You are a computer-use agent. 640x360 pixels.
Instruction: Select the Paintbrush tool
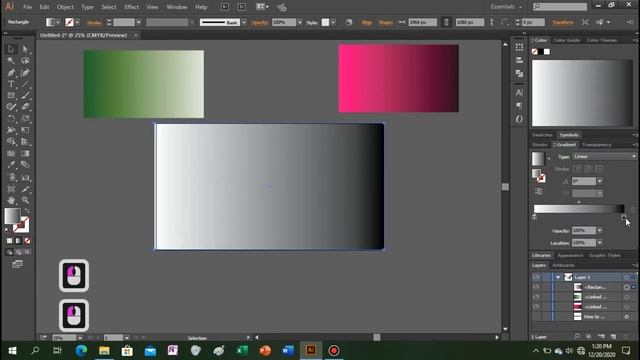click(25, 96)
